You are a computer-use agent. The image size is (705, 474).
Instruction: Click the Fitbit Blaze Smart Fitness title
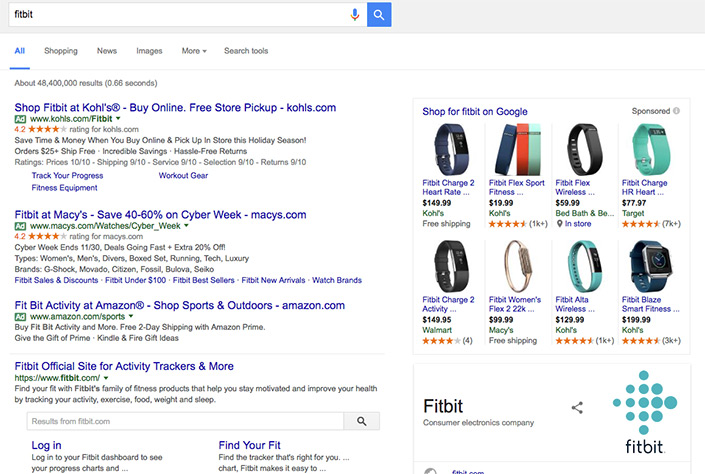[651, 304]
